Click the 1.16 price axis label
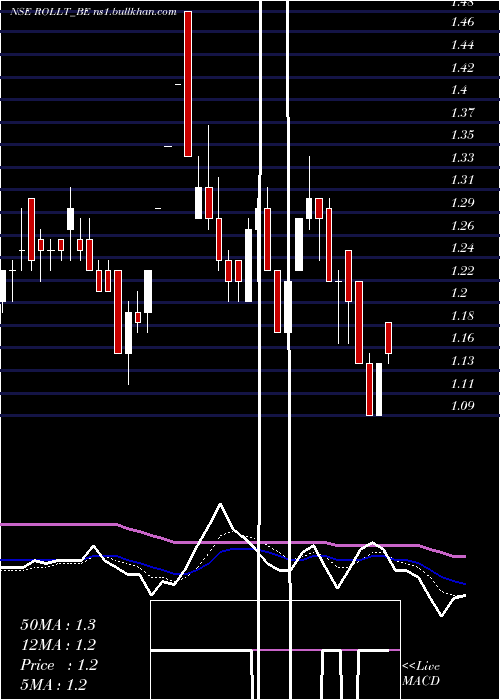 (x=462, y=338)
